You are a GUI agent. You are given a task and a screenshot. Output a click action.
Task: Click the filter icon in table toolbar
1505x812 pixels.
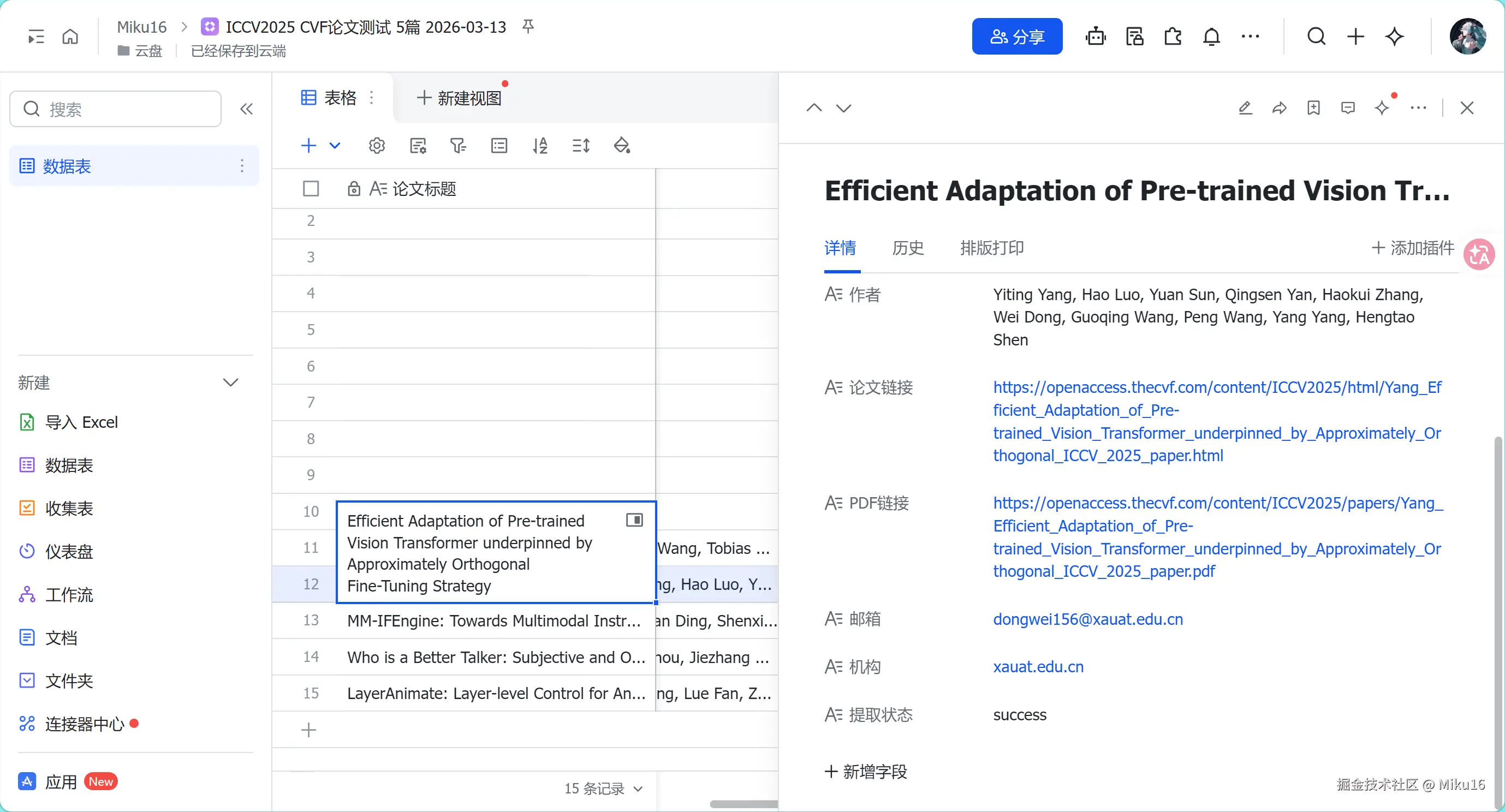coord(458,146)
